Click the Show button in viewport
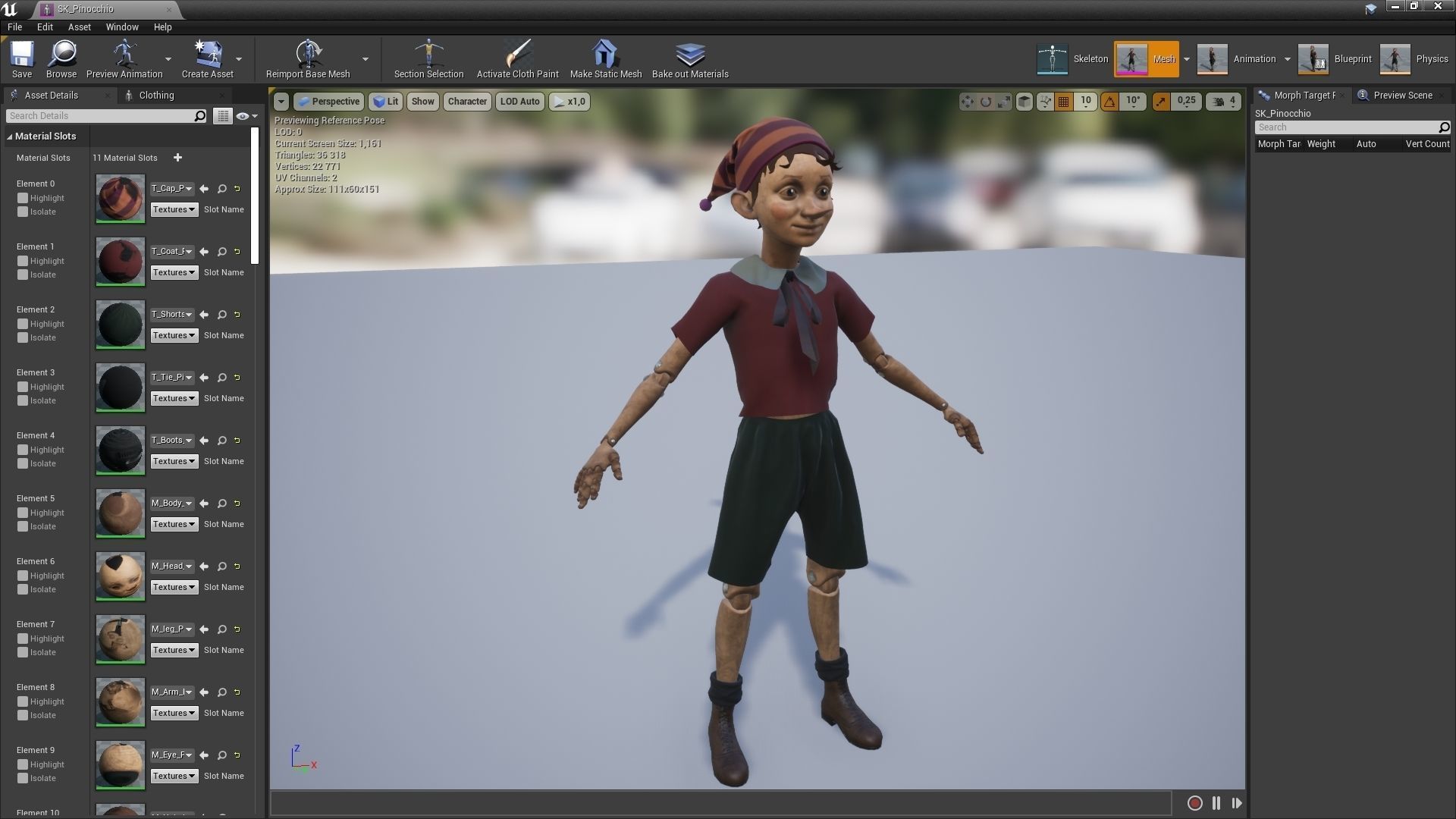 coord(423,102)
